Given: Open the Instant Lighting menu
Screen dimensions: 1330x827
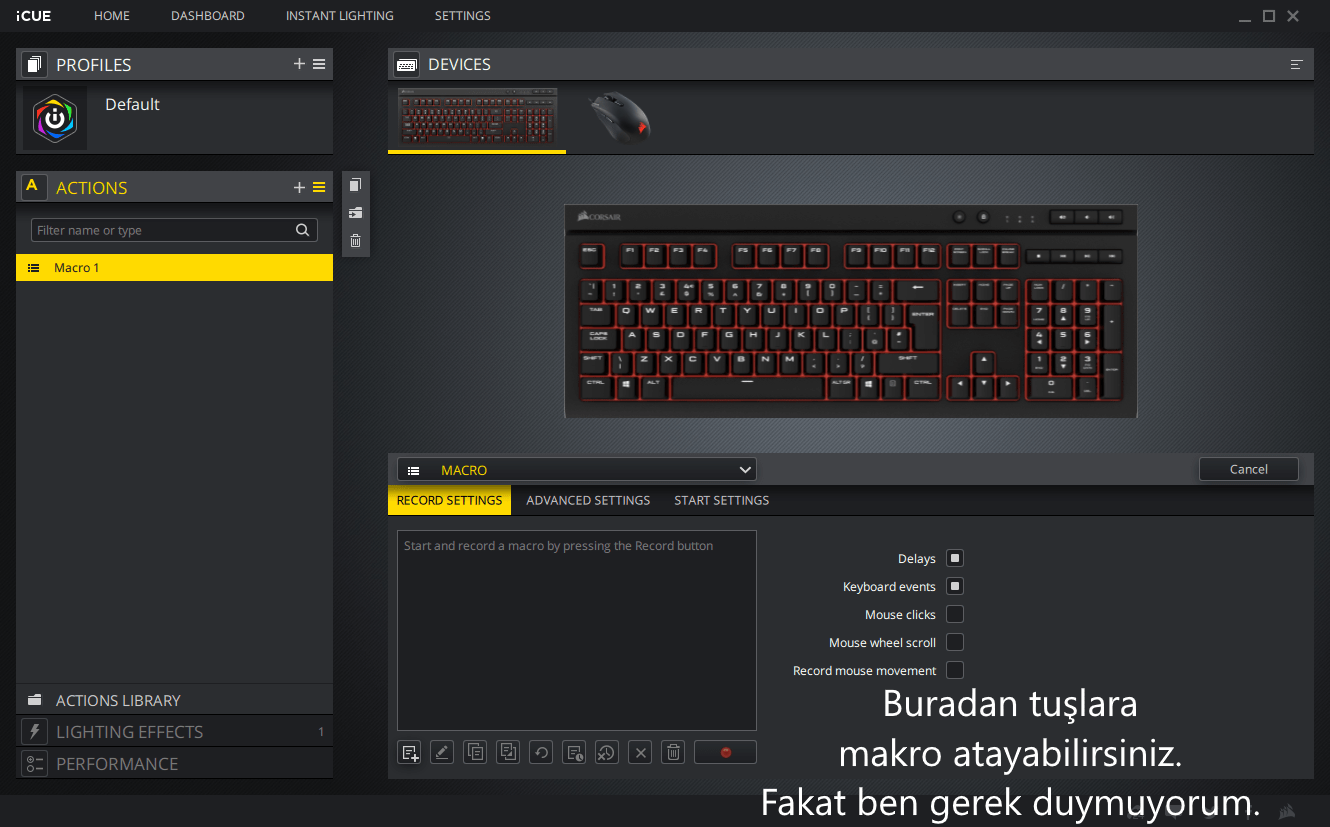Looking at the screenshot, I should point(340,16).
